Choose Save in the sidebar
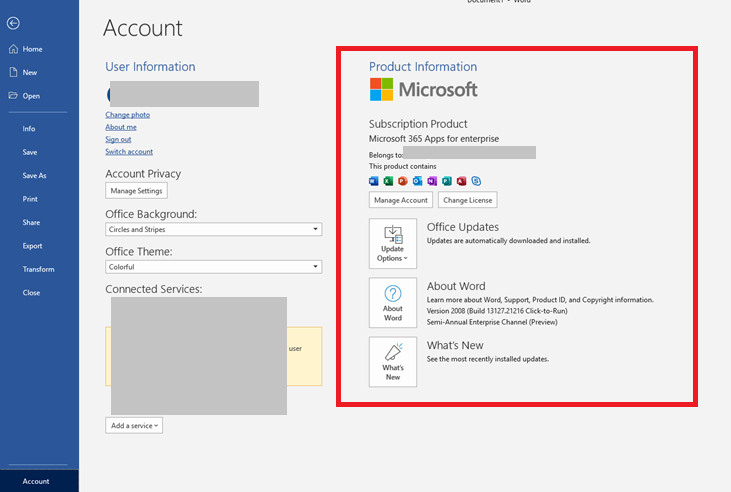Screen dimensions: 731x492 (x=30, y=152)
